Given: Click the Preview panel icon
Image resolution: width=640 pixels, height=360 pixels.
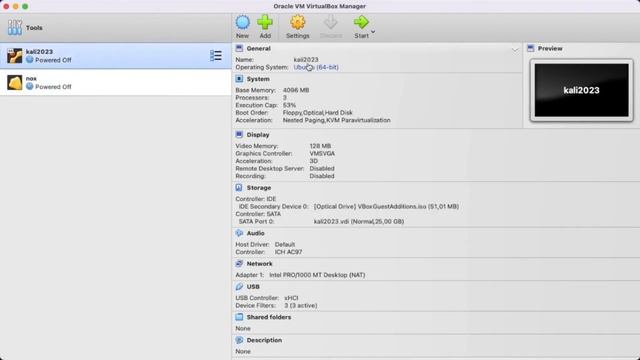Looking at the screenshot, I should [531, 48].
